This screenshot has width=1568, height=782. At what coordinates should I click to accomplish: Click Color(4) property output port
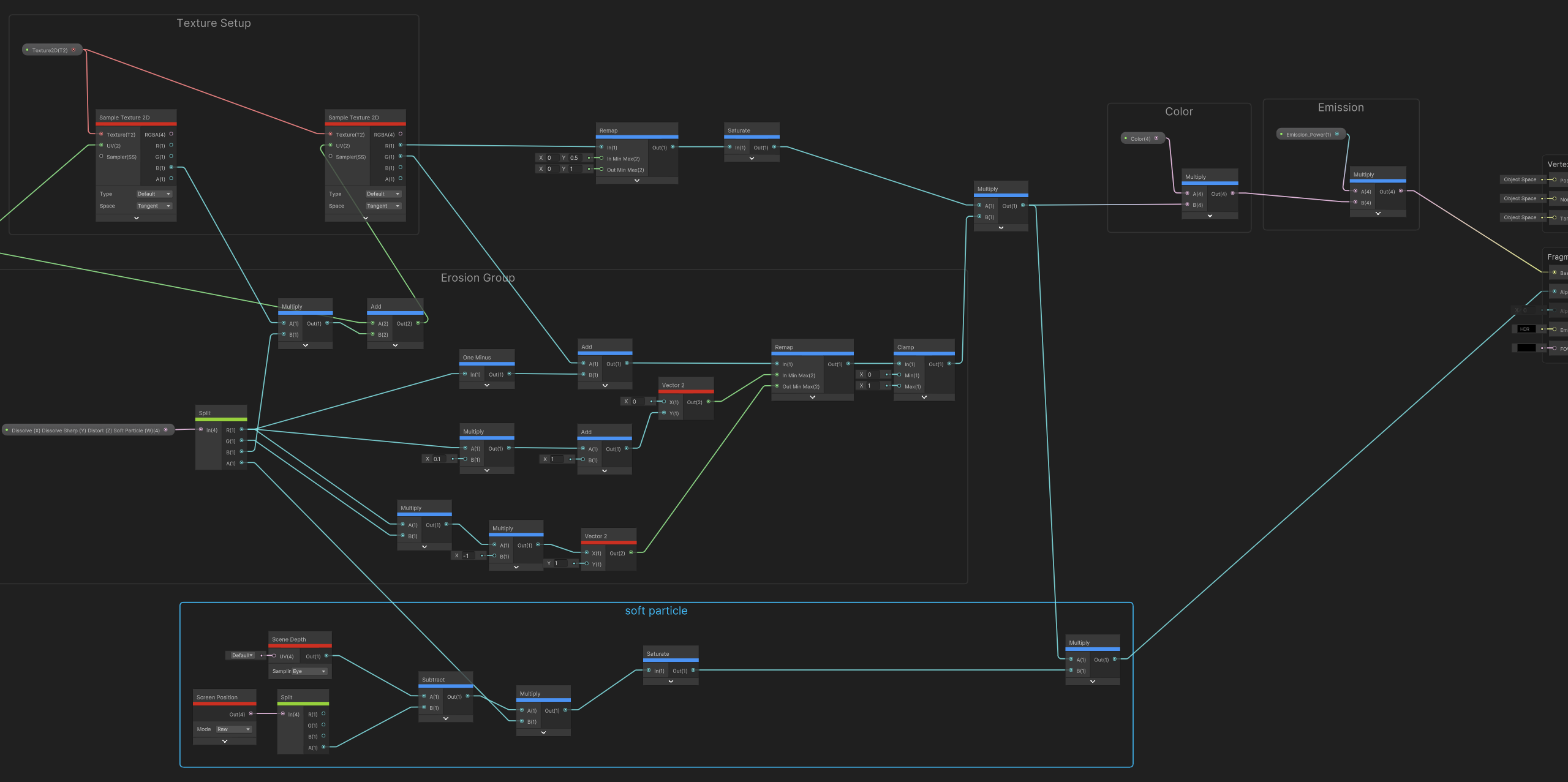[x=1156, y=138]
